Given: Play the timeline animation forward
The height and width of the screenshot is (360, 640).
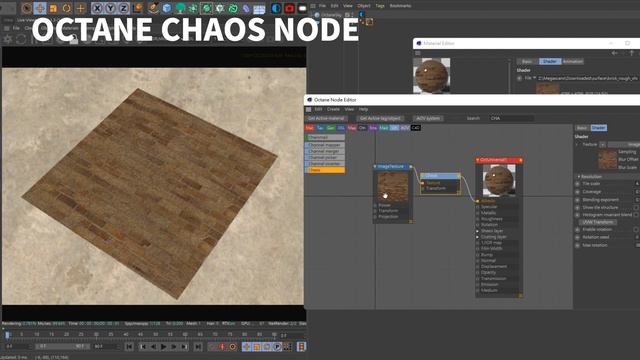Looking at the screenshot, I should [x=164, y=347].
